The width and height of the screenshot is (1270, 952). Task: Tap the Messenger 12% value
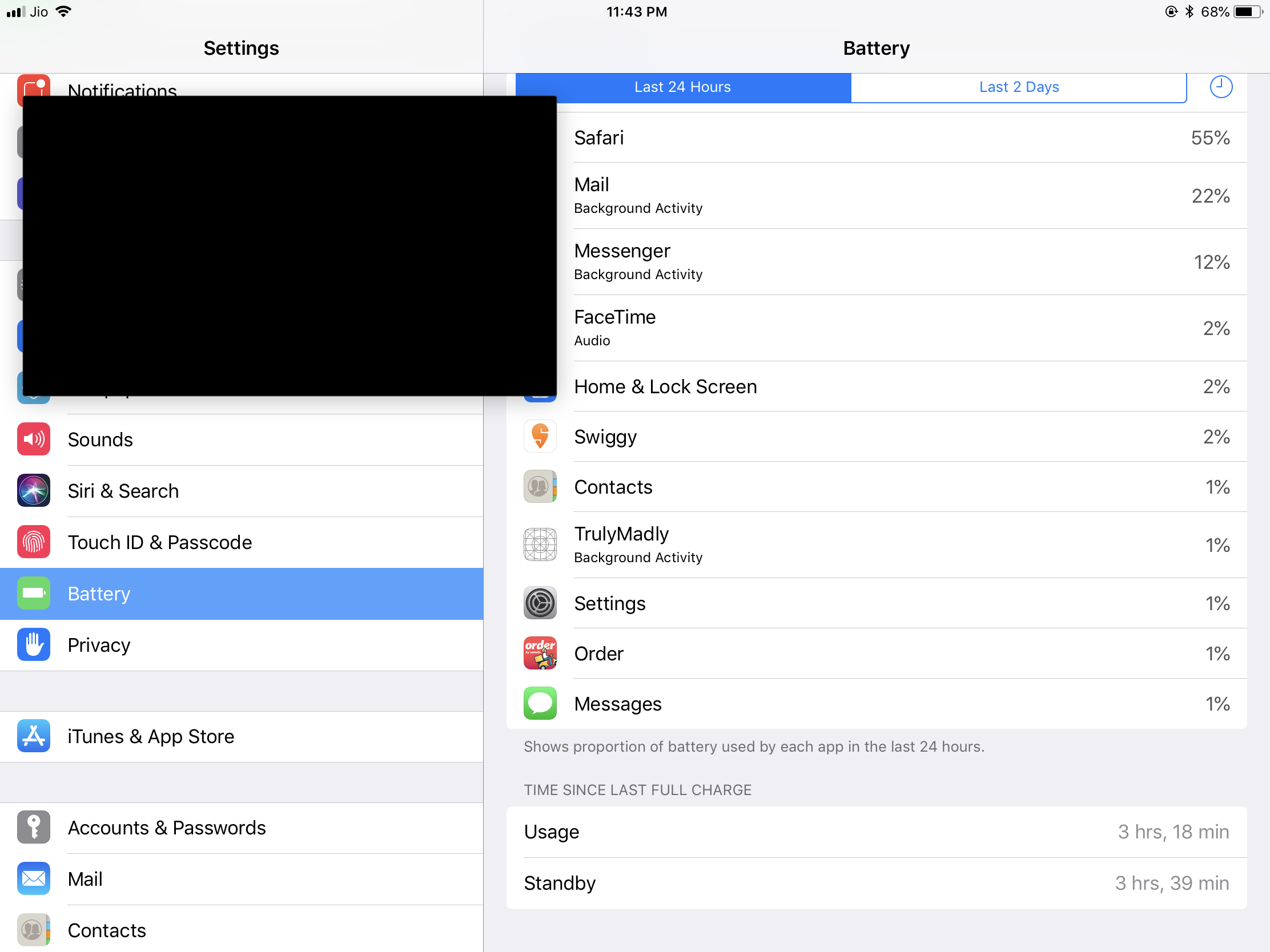(1212, 262)
